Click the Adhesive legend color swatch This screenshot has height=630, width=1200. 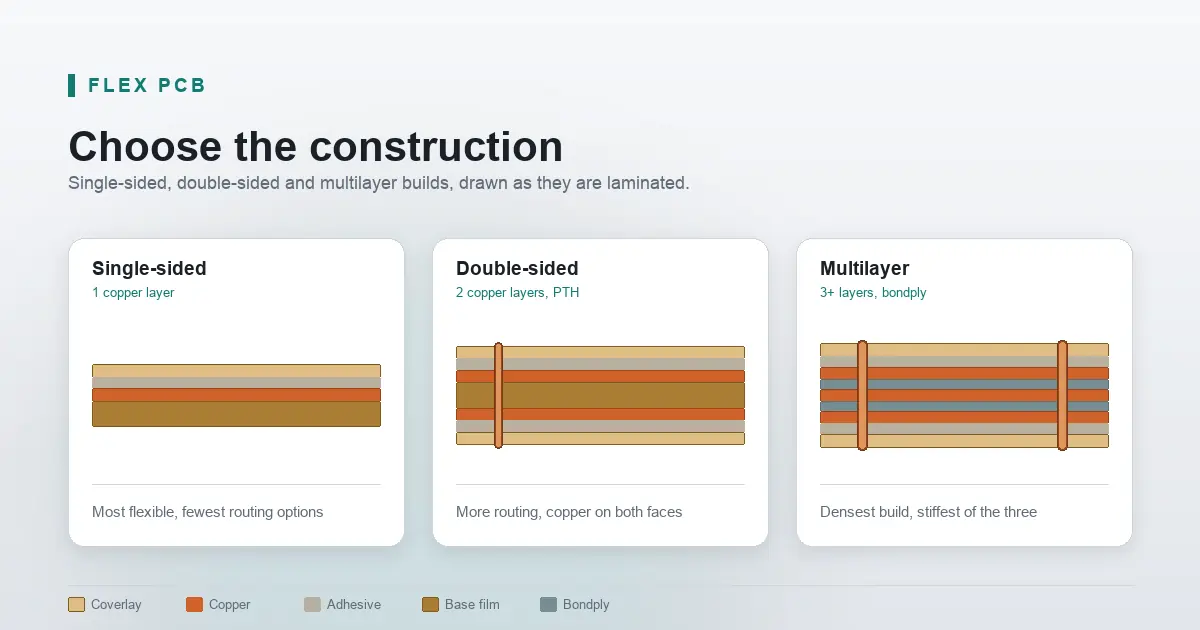[x=312, y=604]
